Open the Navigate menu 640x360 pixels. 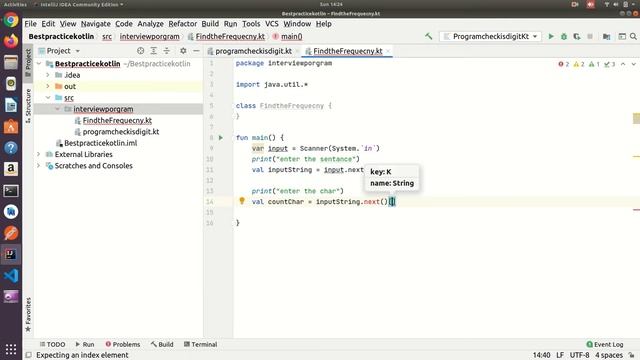(96, 24)
